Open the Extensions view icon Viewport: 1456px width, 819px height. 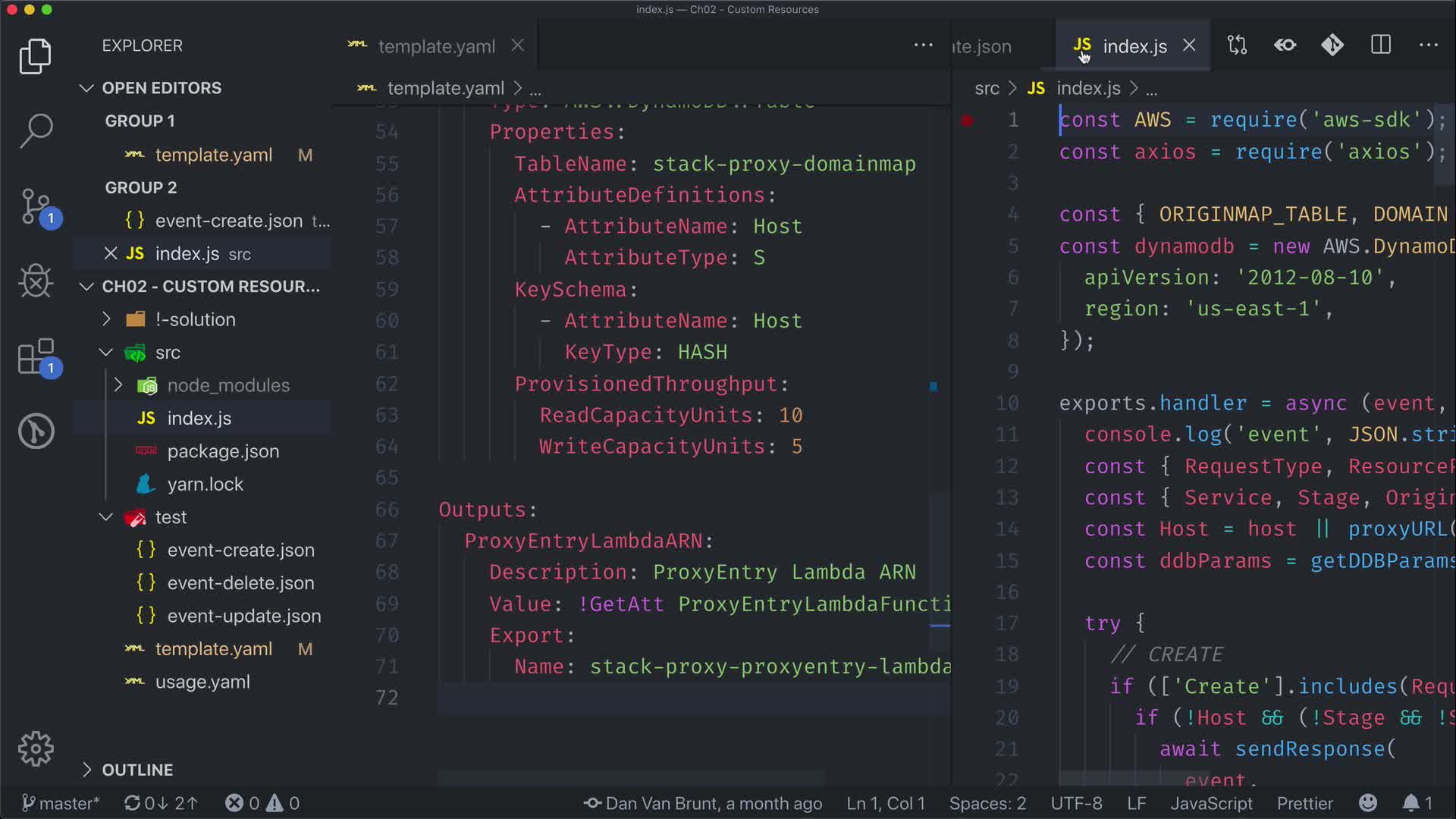pos(36,356)
